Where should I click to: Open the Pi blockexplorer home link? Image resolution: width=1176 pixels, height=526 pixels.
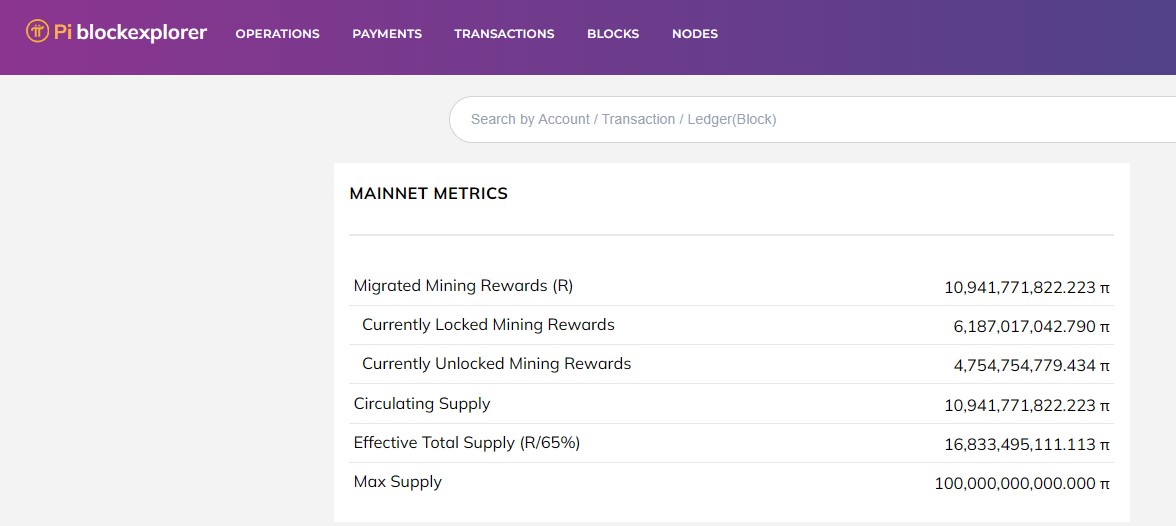116,32
